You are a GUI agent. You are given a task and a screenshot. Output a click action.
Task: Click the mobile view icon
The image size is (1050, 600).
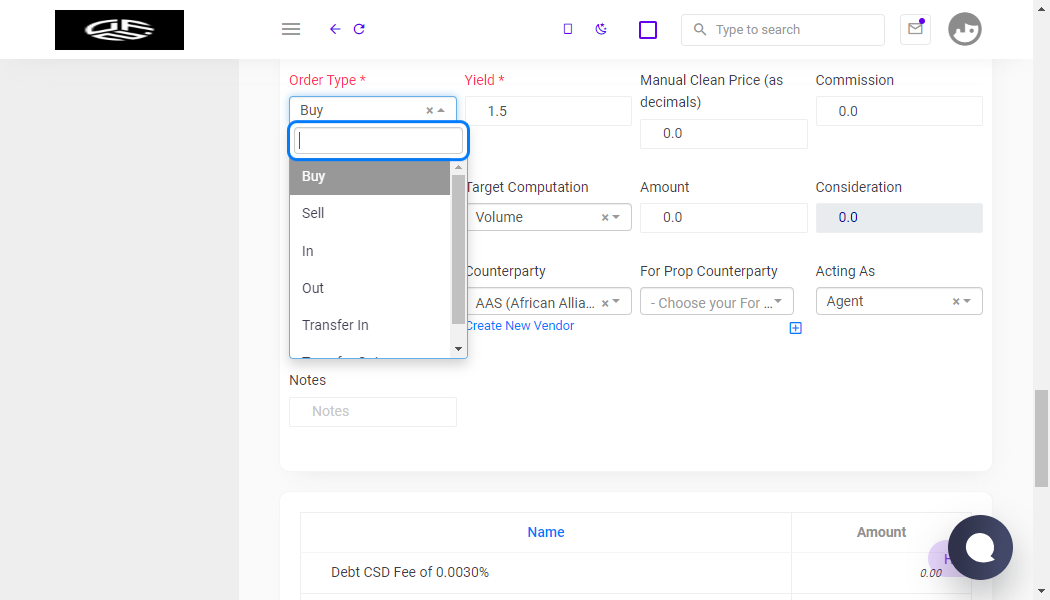(568, 29)
